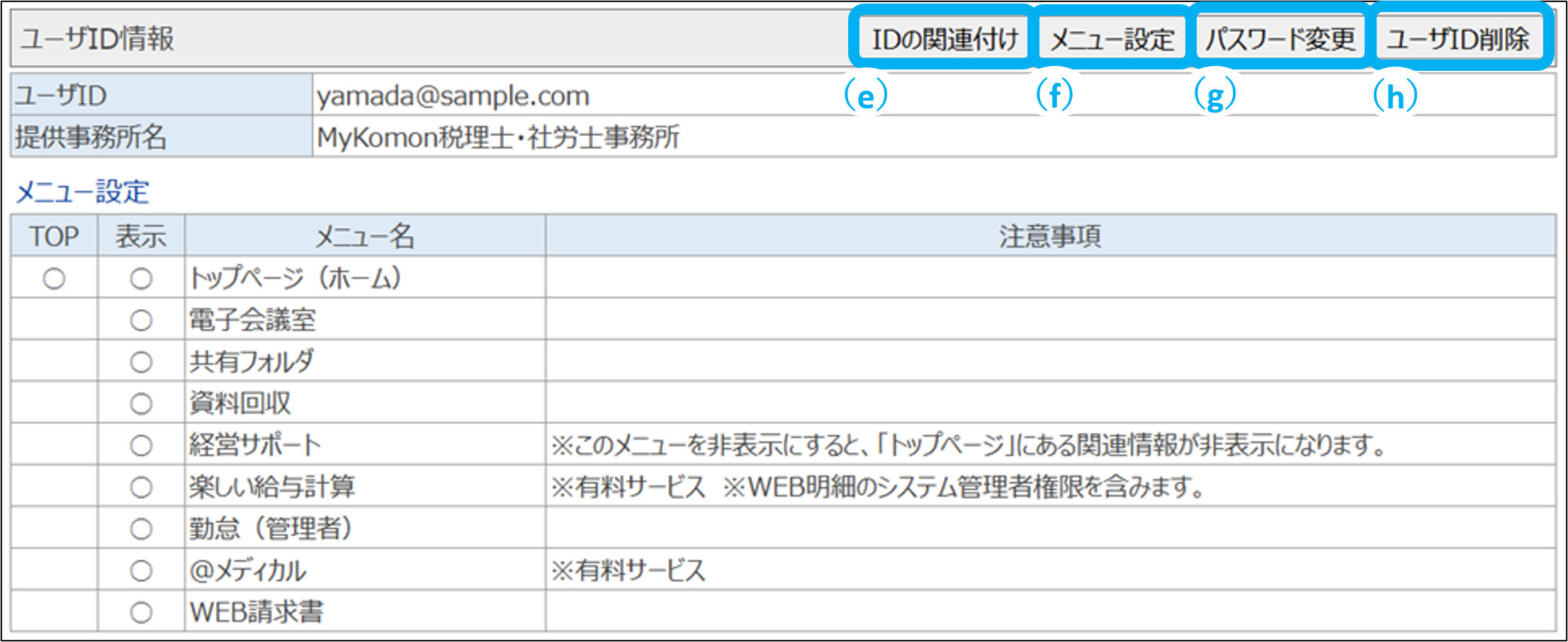Click the ユーザID情報 panel title

click(97, 39)
